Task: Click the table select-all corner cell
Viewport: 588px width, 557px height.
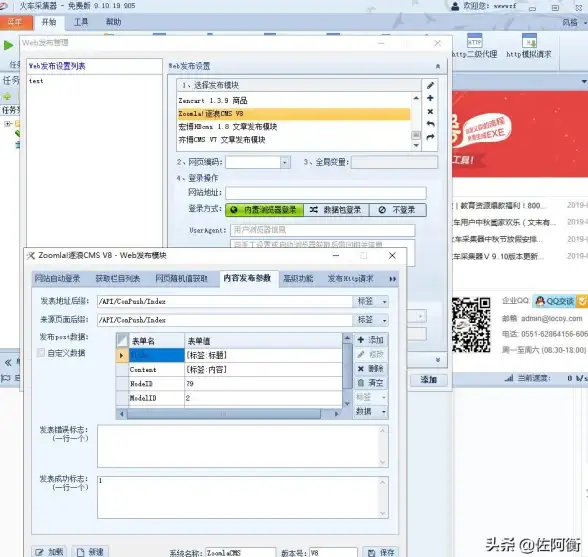Action: (x=122, y=341)
